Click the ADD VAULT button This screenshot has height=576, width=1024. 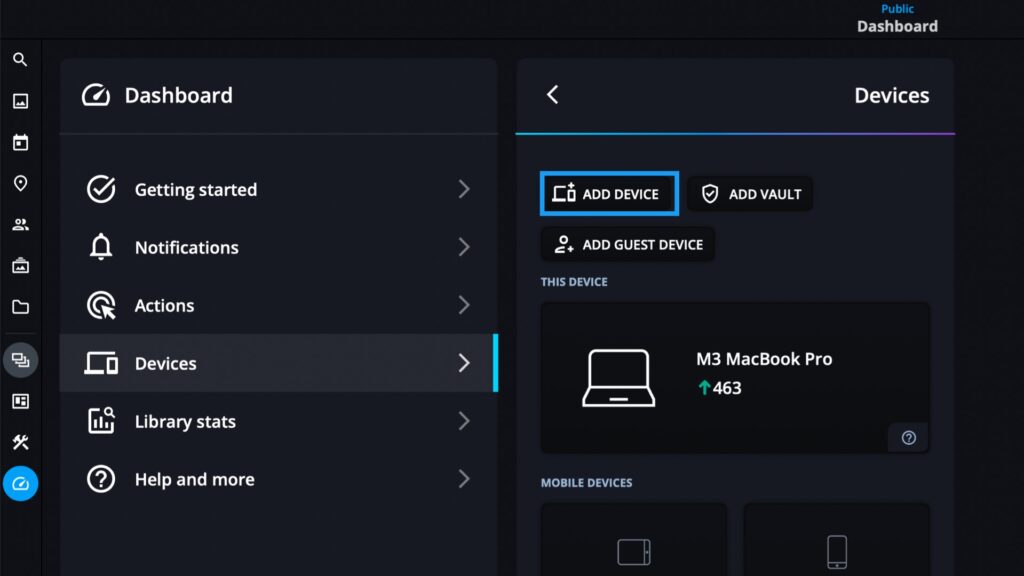[750, 194]
